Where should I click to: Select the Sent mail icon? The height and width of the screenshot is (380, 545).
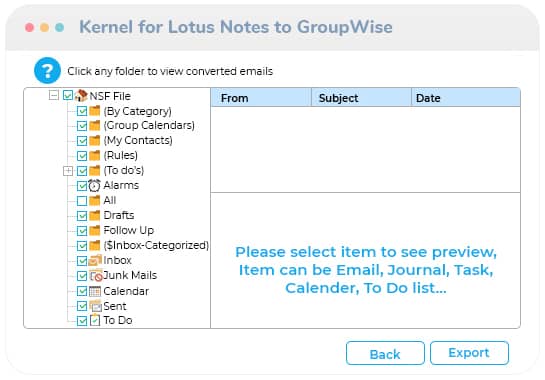pyautogui.click(x=95, y=306)
